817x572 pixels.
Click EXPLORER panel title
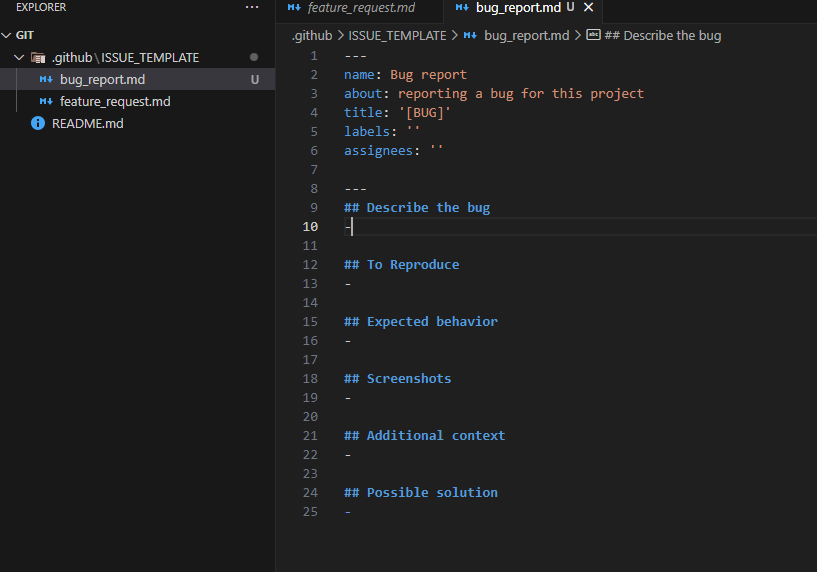[x=41, y=7]
